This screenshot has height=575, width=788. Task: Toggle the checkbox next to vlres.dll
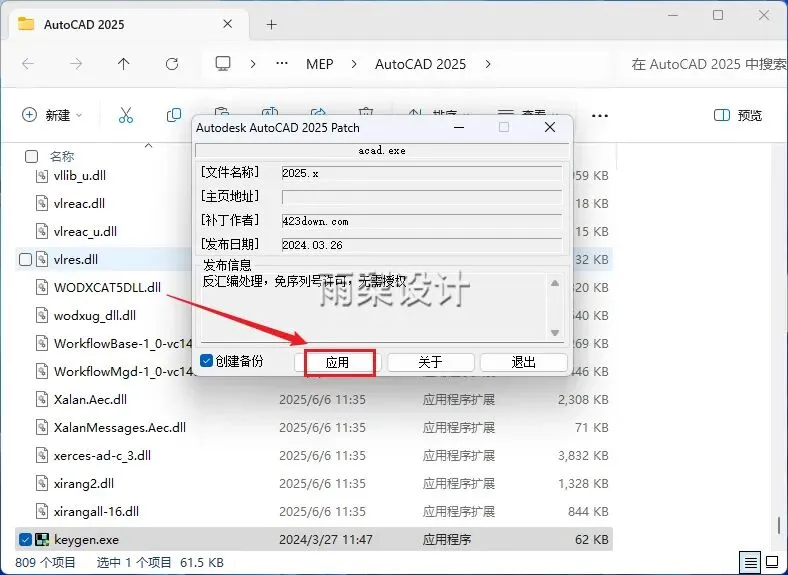(25, 259)
